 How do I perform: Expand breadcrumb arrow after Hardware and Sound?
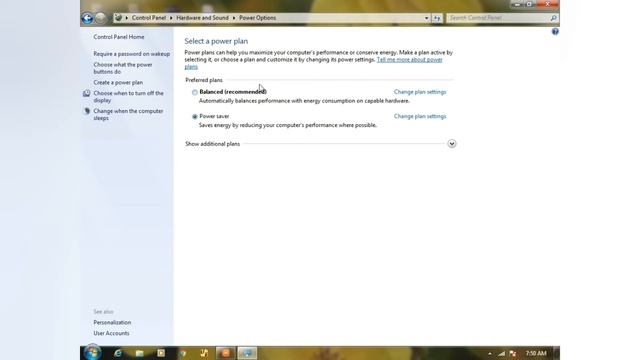tap(234, 18)
